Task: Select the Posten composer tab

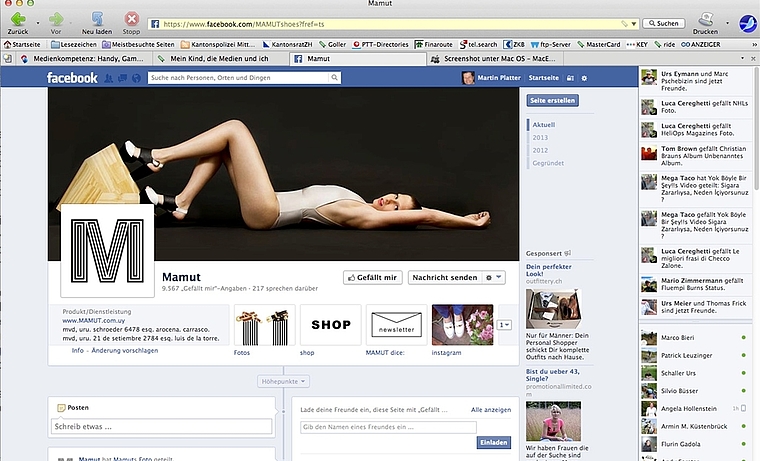Action: pos(73,408)
